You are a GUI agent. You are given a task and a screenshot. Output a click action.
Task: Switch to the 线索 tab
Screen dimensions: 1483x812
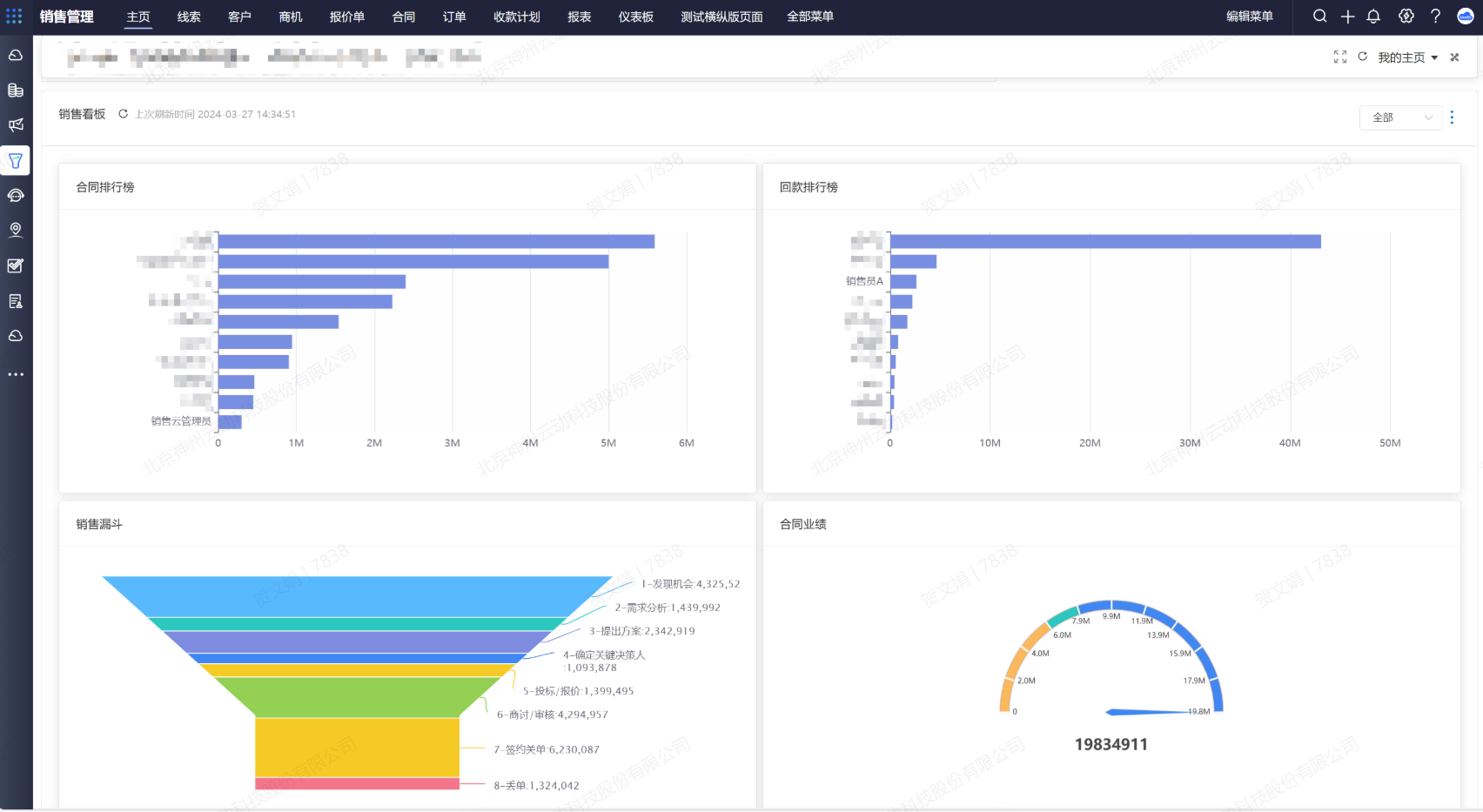[189, 17]
